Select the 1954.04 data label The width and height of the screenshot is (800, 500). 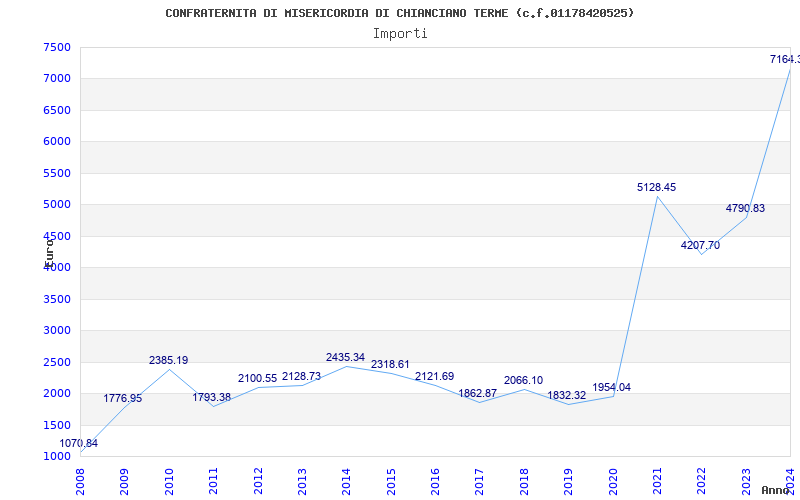click(x=612, y=387)
